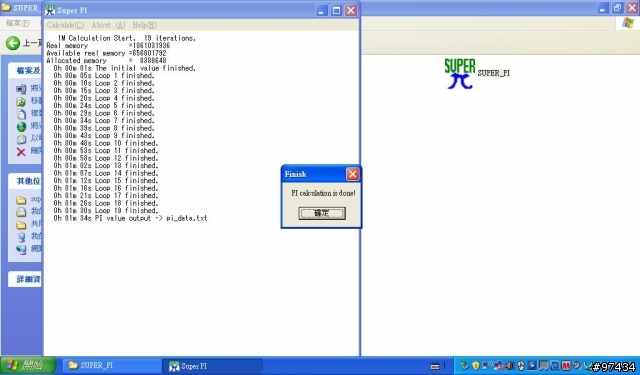Confirm the Finish dialog with the 確定 button
Screen dimensions: 640x375
322,213
